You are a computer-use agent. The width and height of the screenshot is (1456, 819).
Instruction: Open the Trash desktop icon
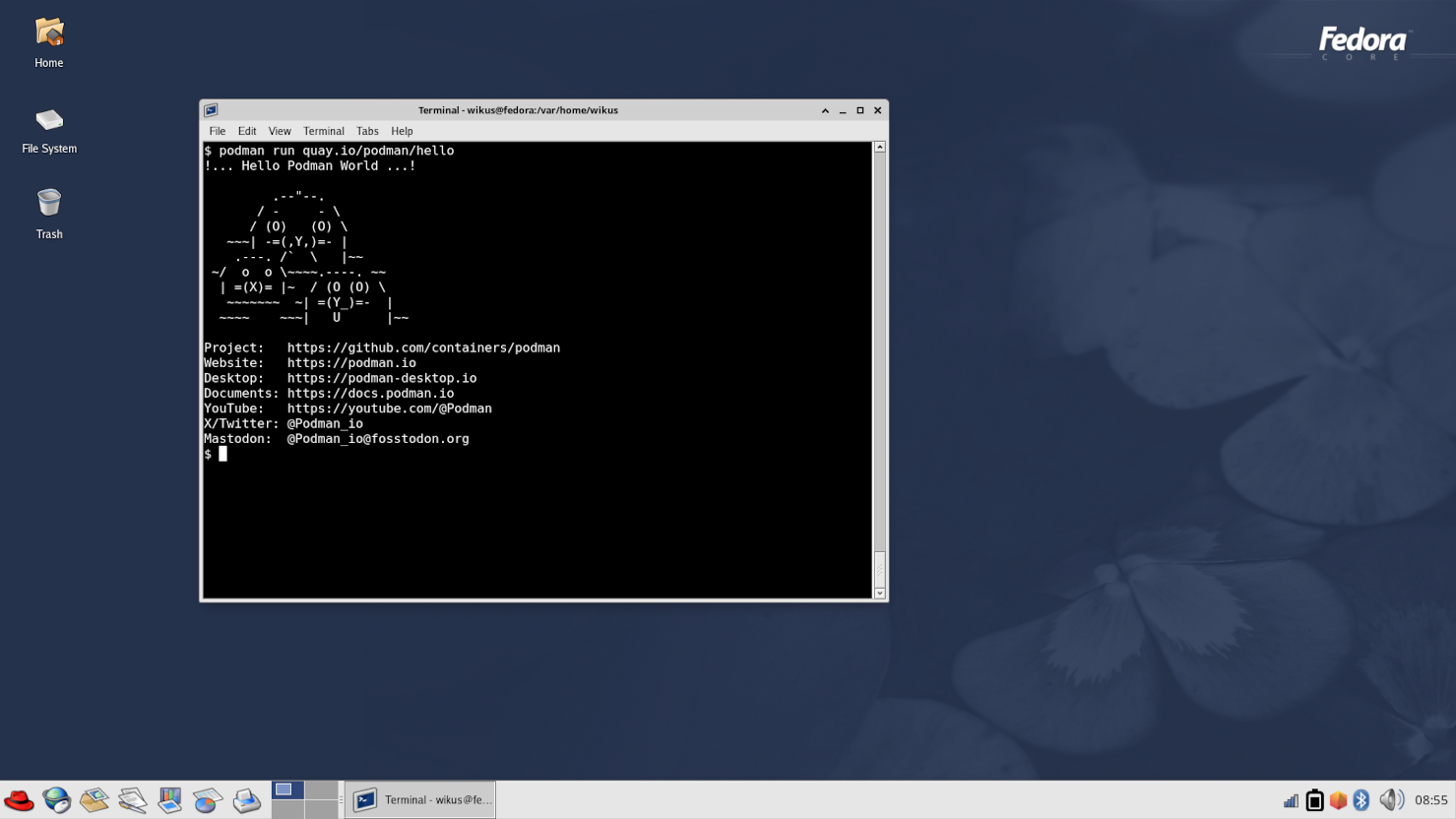49,214
